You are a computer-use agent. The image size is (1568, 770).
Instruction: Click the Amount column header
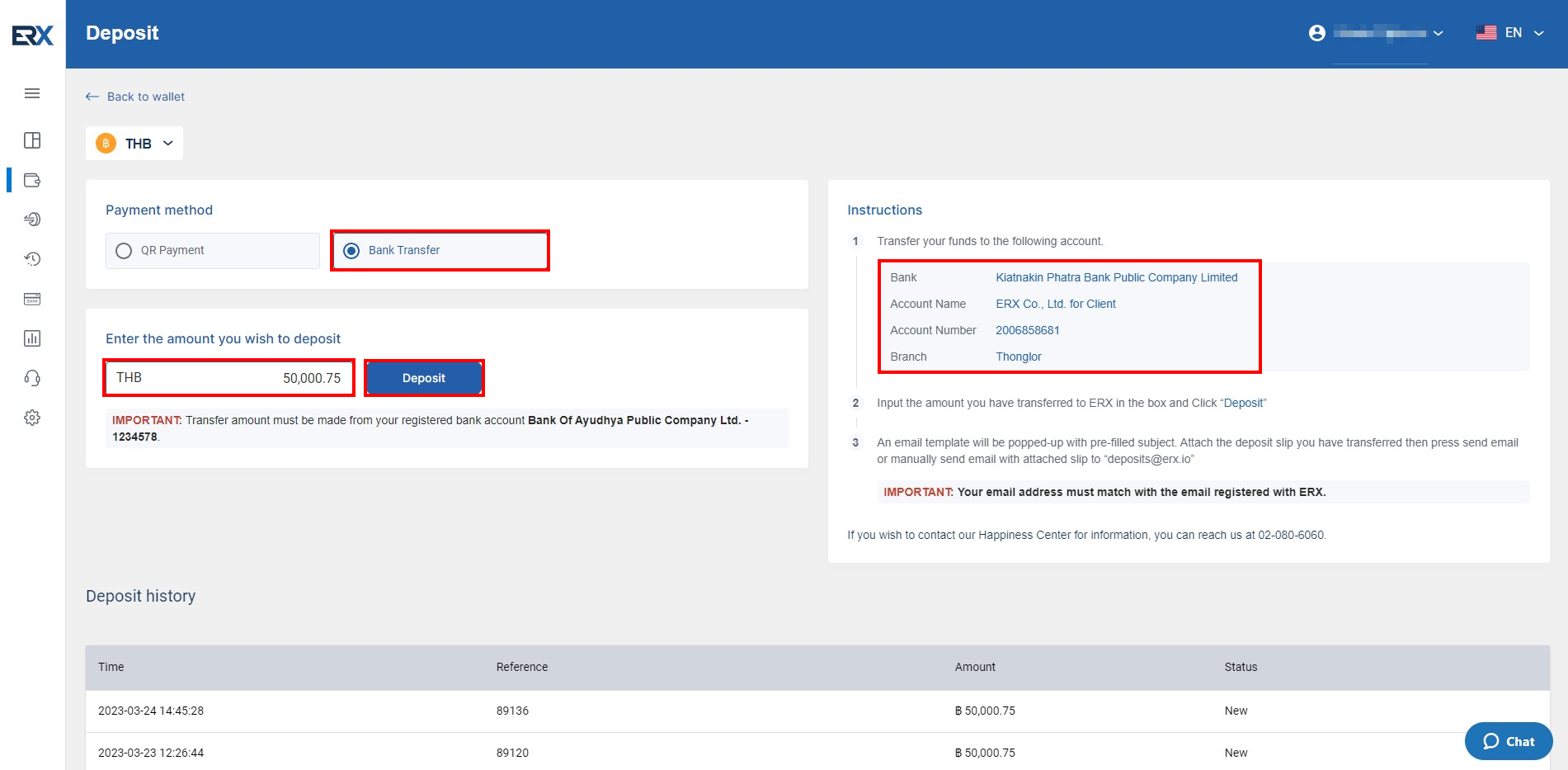point(976,667)
